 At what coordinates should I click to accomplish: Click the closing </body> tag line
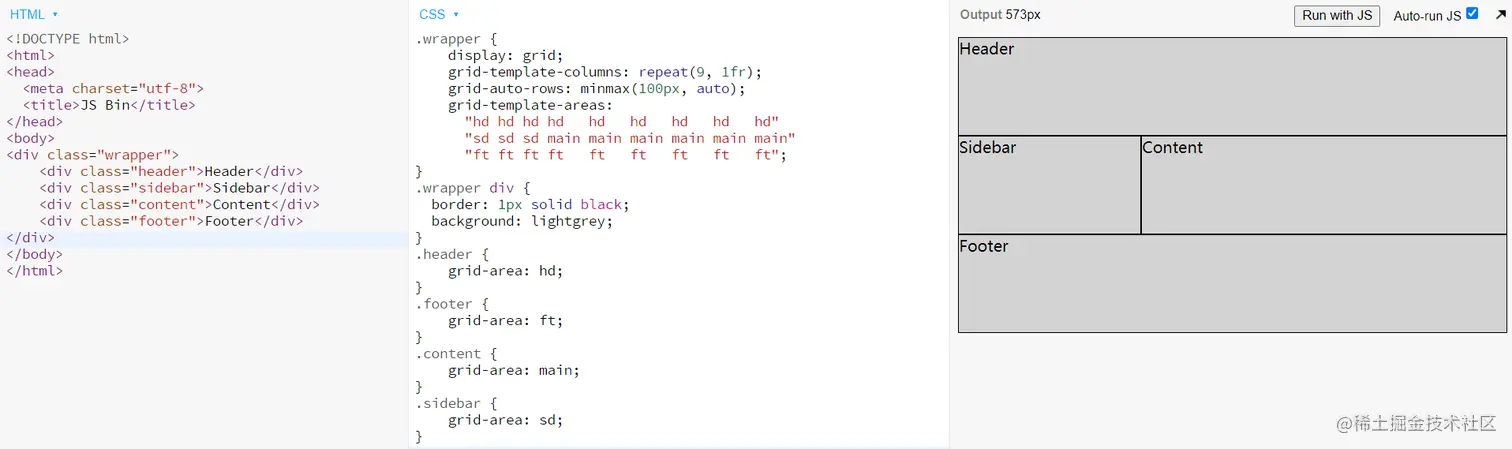(x=34, y=254)
